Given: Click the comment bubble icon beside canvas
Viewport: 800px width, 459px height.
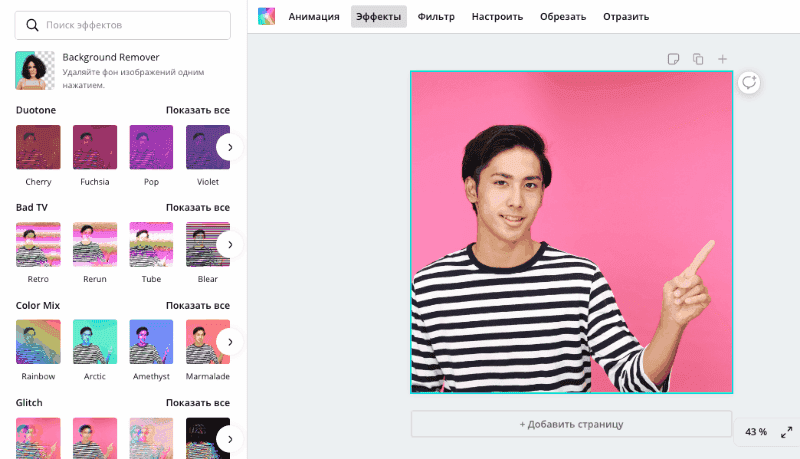Looking at the screenshot, I should point(749,83).
